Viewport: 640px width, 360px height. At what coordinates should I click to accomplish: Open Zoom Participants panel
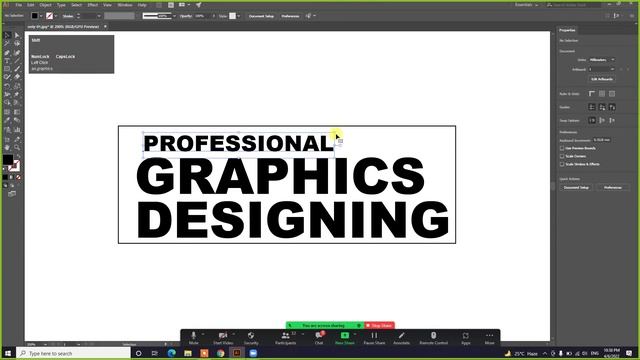coord(285,338)
